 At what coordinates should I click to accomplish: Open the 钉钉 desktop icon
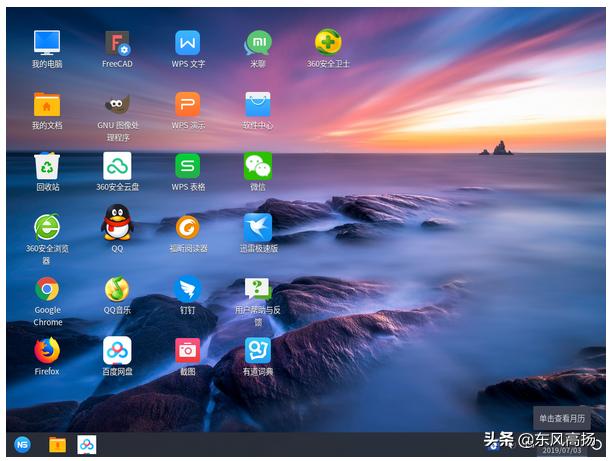click(188, 289)
